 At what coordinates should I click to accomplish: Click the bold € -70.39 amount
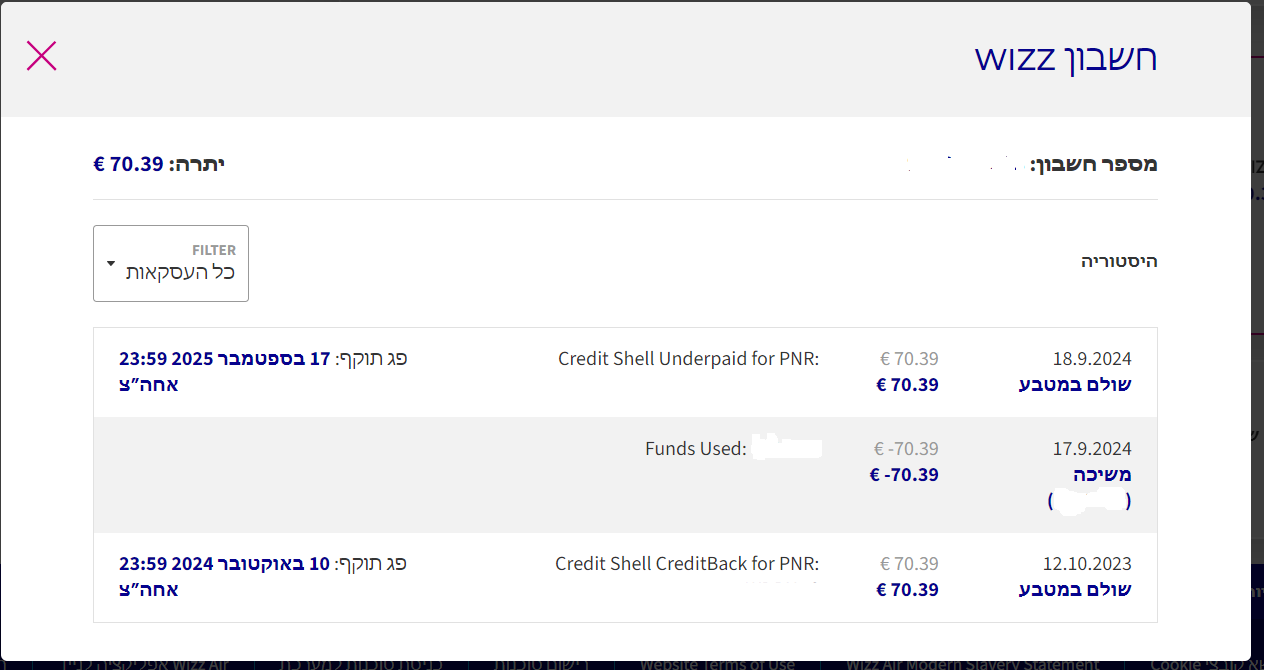[904, 475]
